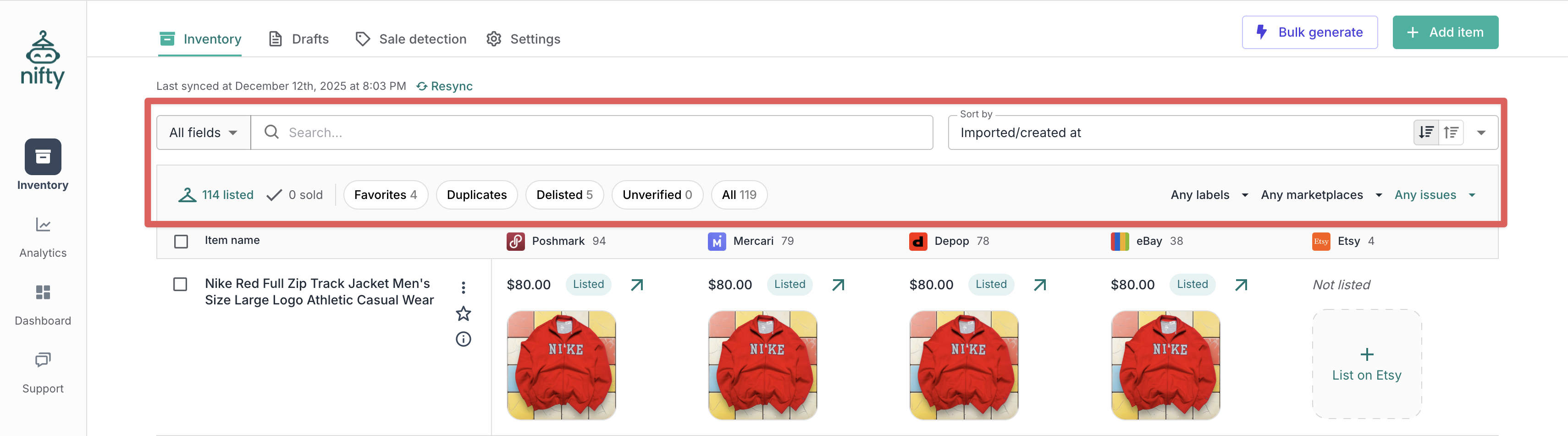This screenshot has width=1568, height=436.
Task: Click the Bulk generate button
Action: pos(1309,32)
